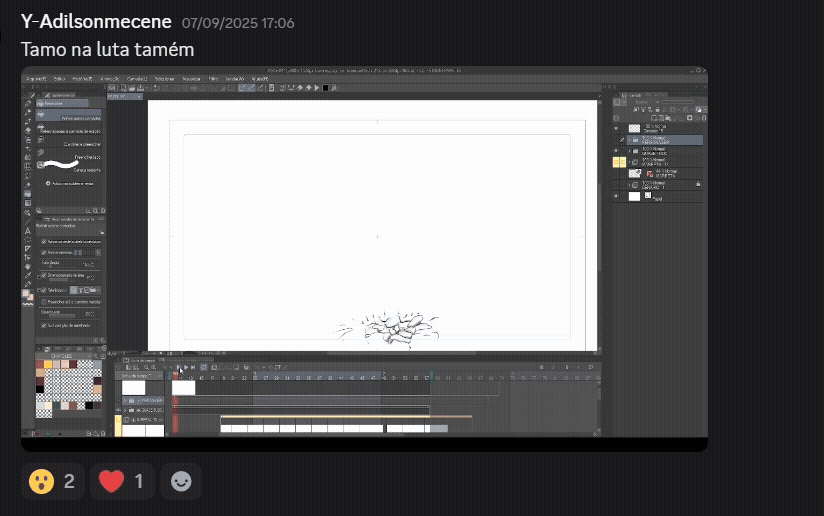Select the Eraser tool in left toolbar
This screenshot has width=824, height=516.
tap(28, 130)
